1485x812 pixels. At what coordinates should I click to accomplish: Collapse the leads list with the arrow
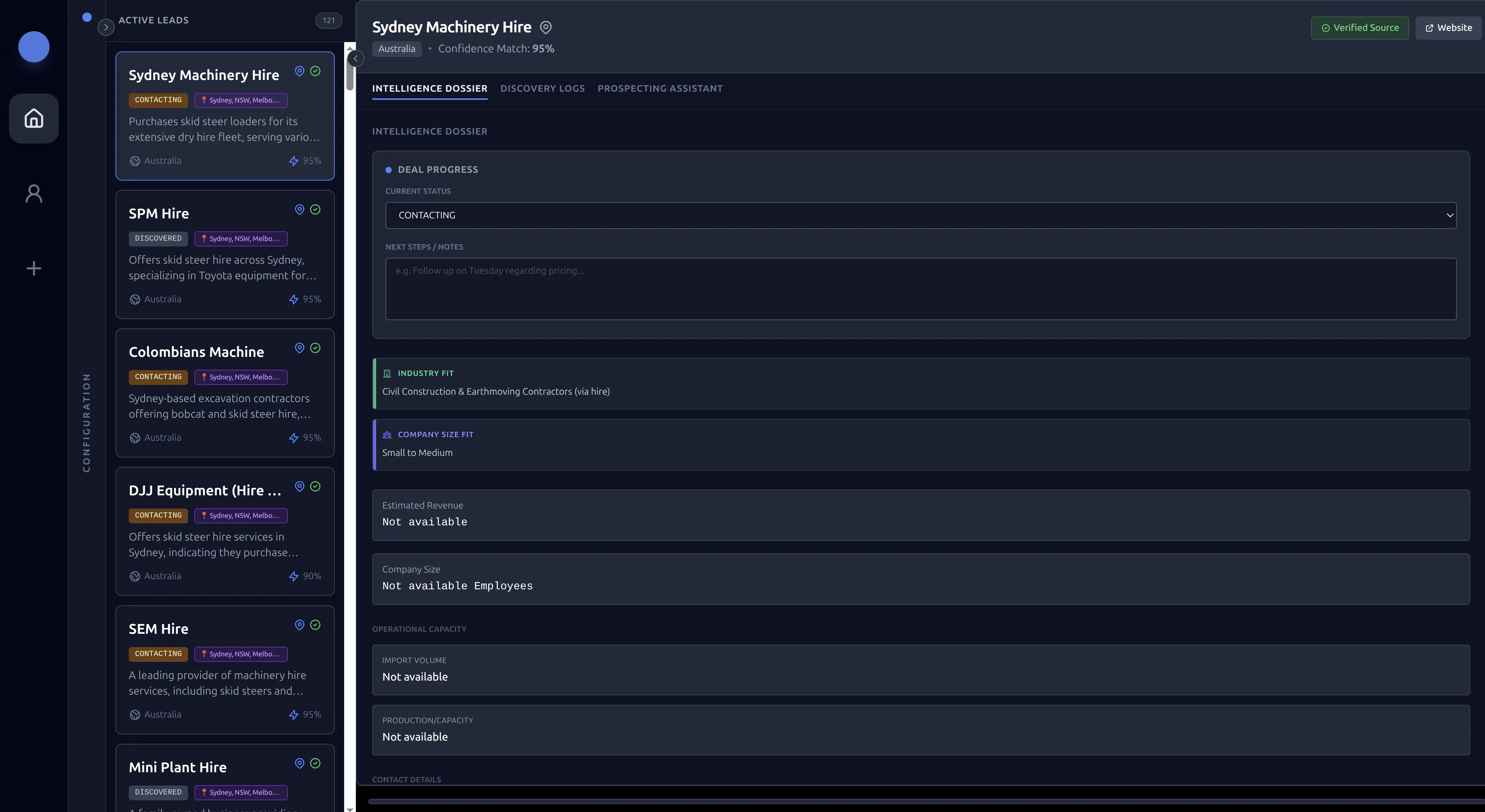356,58
